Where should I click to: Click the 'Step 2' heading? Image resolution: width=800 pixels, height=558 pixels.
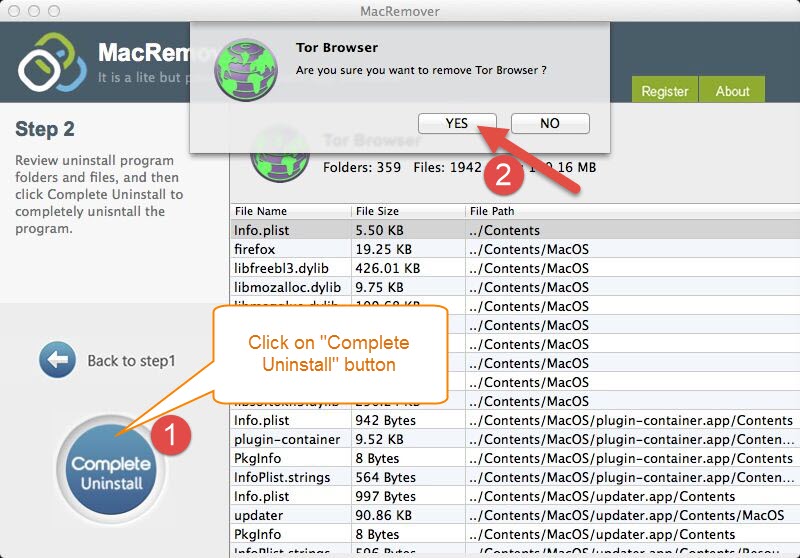pos(45,129)
